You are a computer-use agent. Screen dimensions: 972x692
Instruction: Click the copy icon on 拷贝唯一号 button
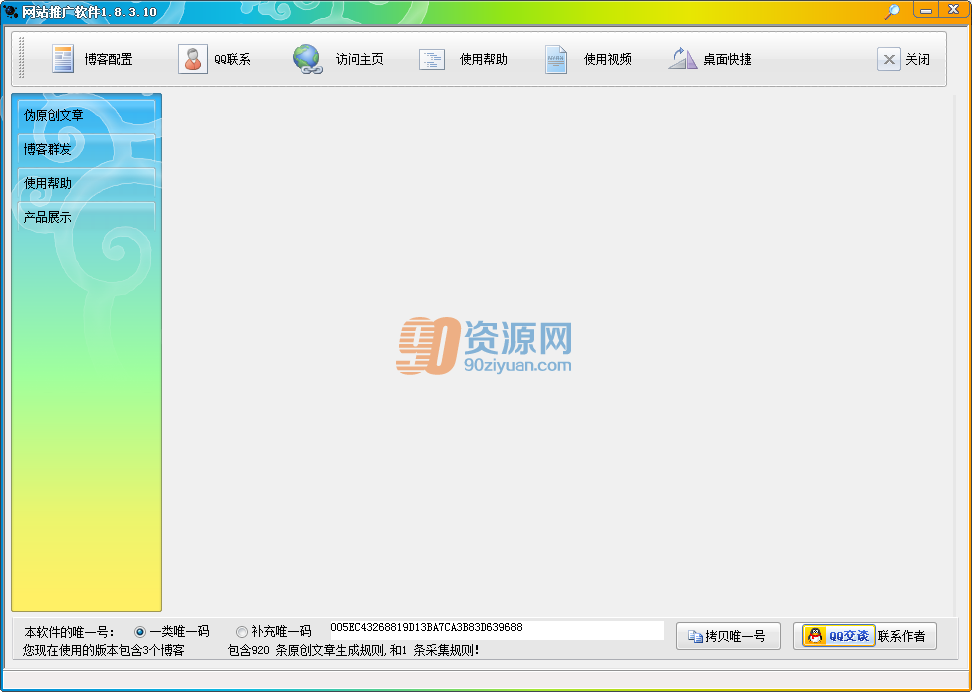click(x=695, y=636)
